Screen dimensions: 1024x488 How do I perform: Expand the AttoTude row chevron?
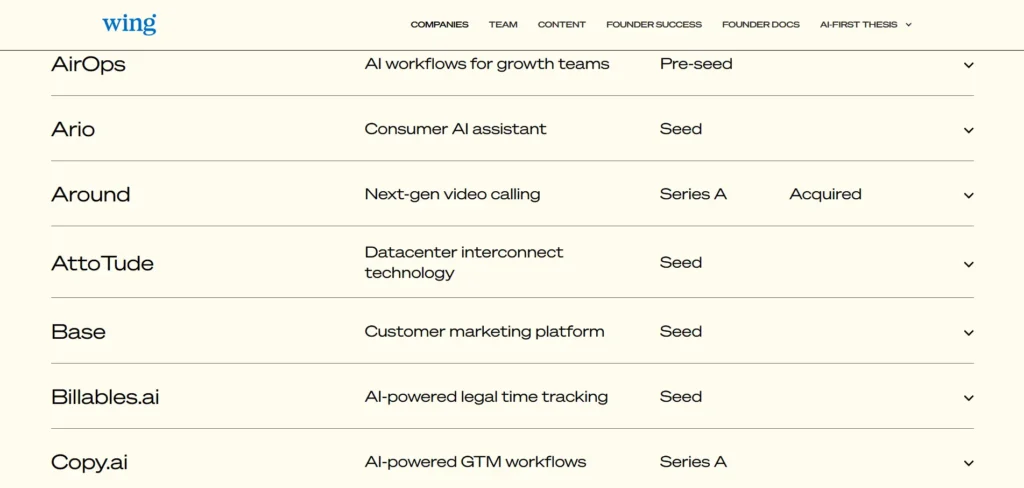point(968,264)
